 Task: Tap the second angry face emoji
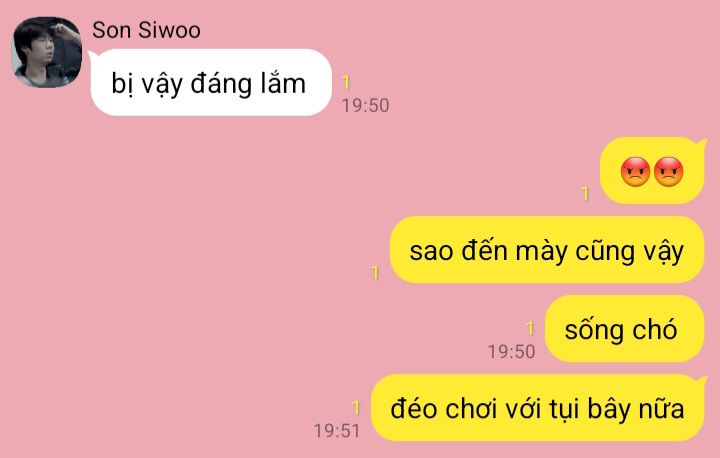669,172
